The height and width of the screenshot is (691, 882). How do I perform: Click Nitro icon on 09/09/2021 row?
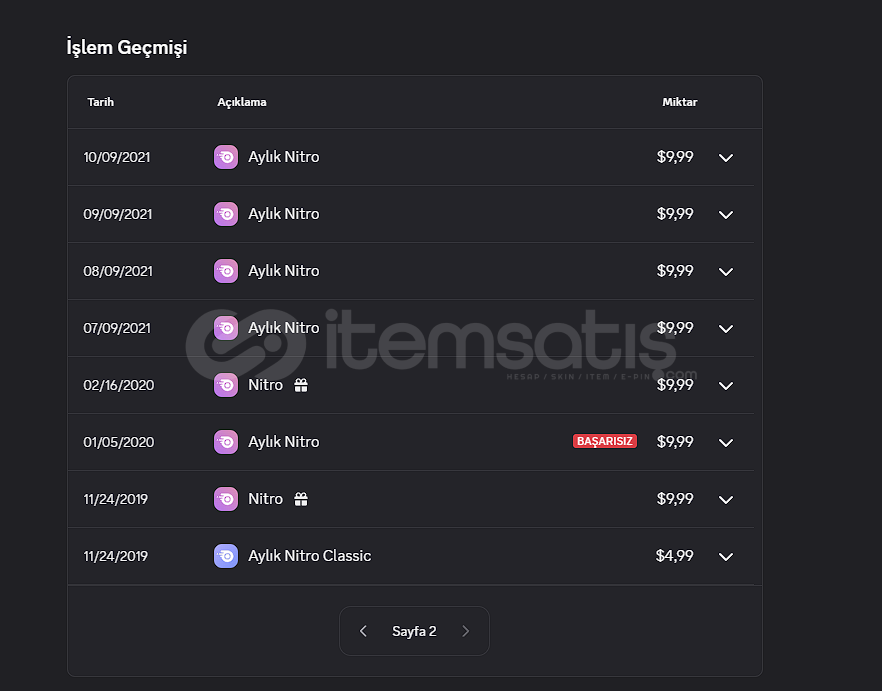(x=226, y=214)
